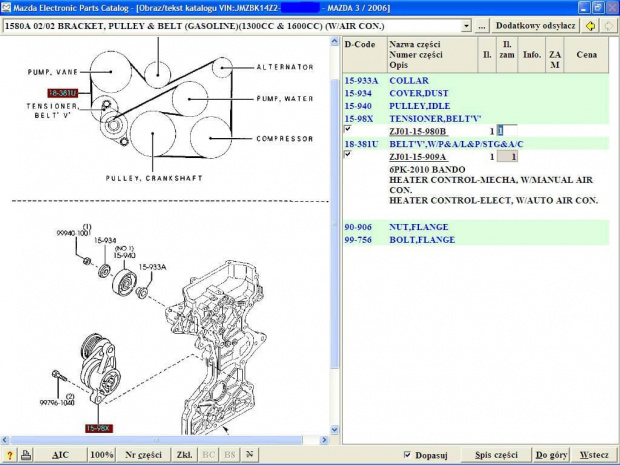Select part number ZJ01-15-909A
620x465 pixels.
click(x=418, y=157)
